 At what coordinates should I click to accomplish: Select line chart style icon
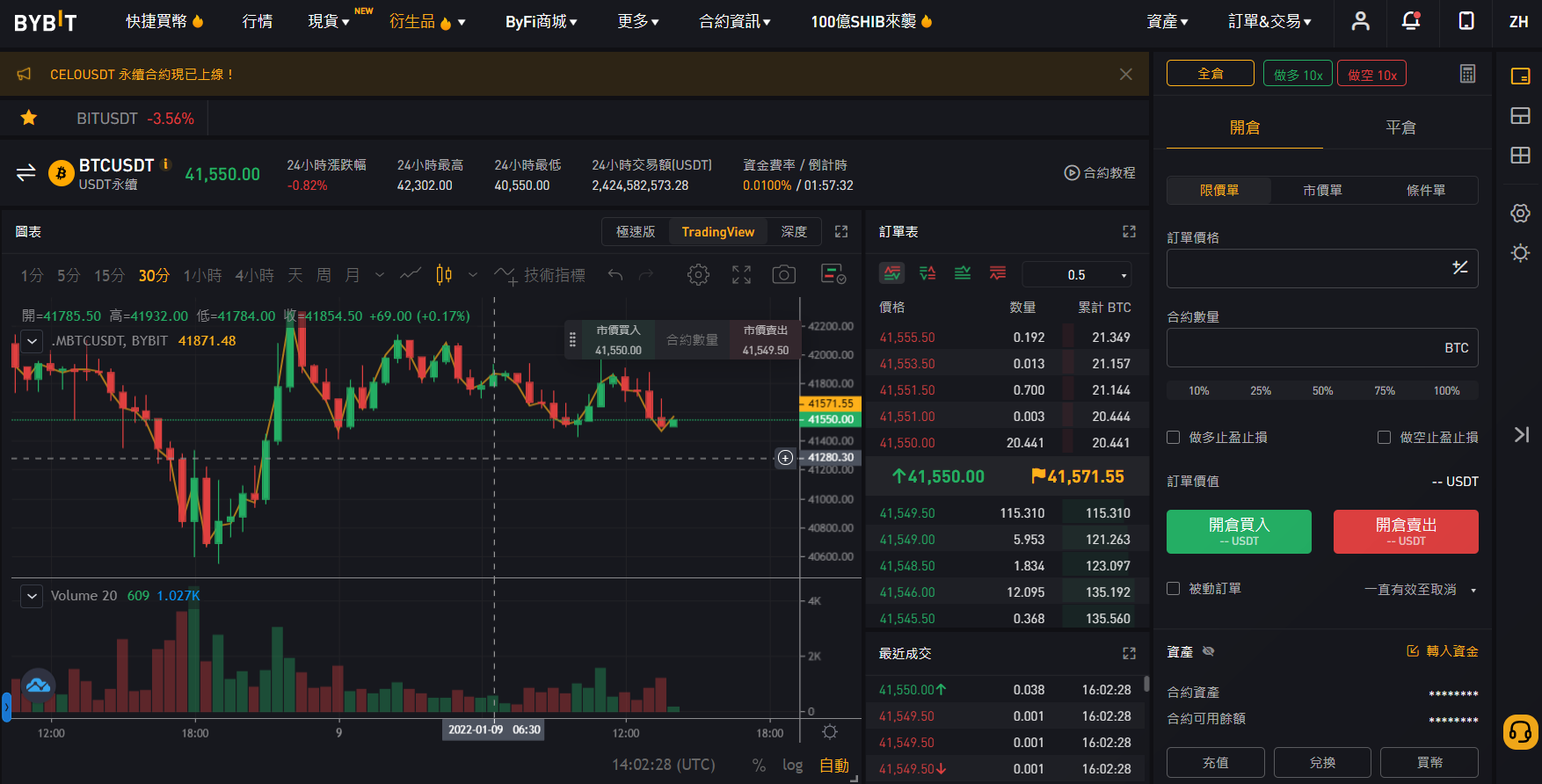[411, 275]
